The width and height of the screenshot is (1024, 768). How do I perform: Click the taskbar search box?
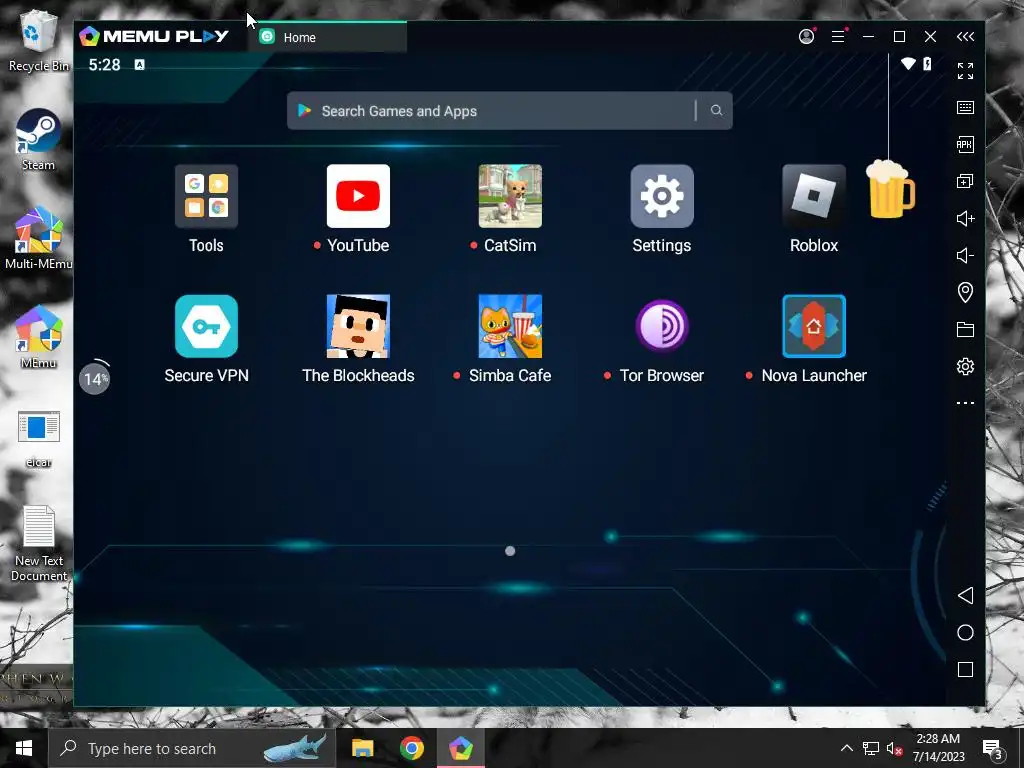192,748
